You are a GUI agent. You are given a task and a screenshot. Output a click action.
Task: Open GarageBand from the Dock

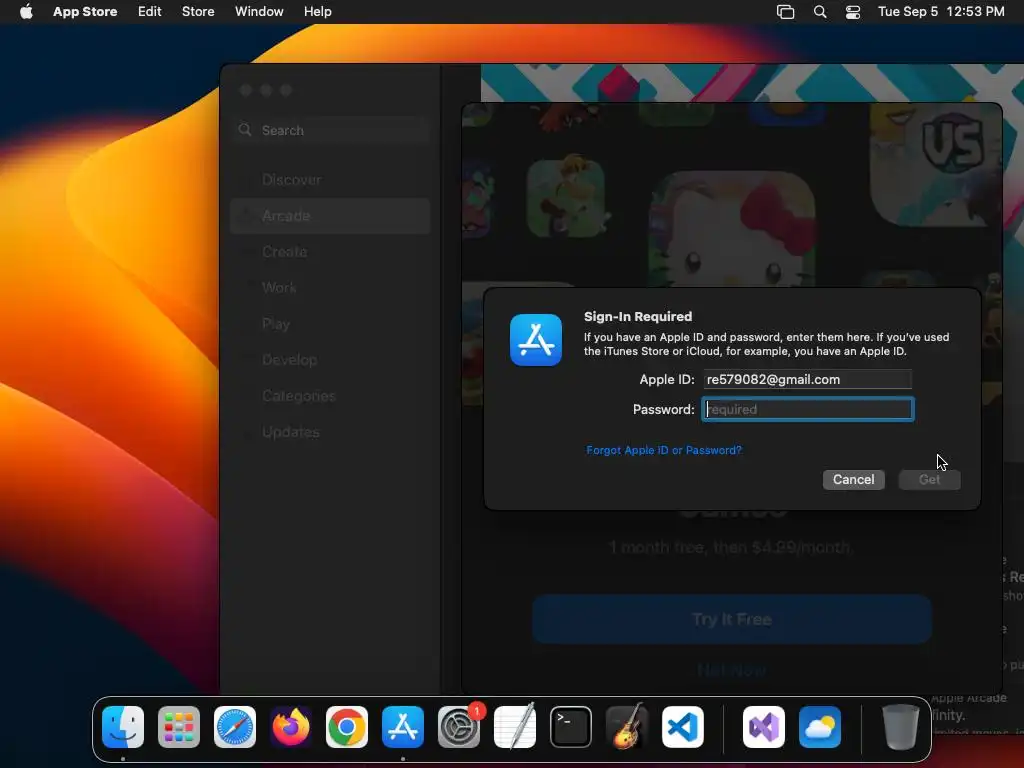coord(627,727)
